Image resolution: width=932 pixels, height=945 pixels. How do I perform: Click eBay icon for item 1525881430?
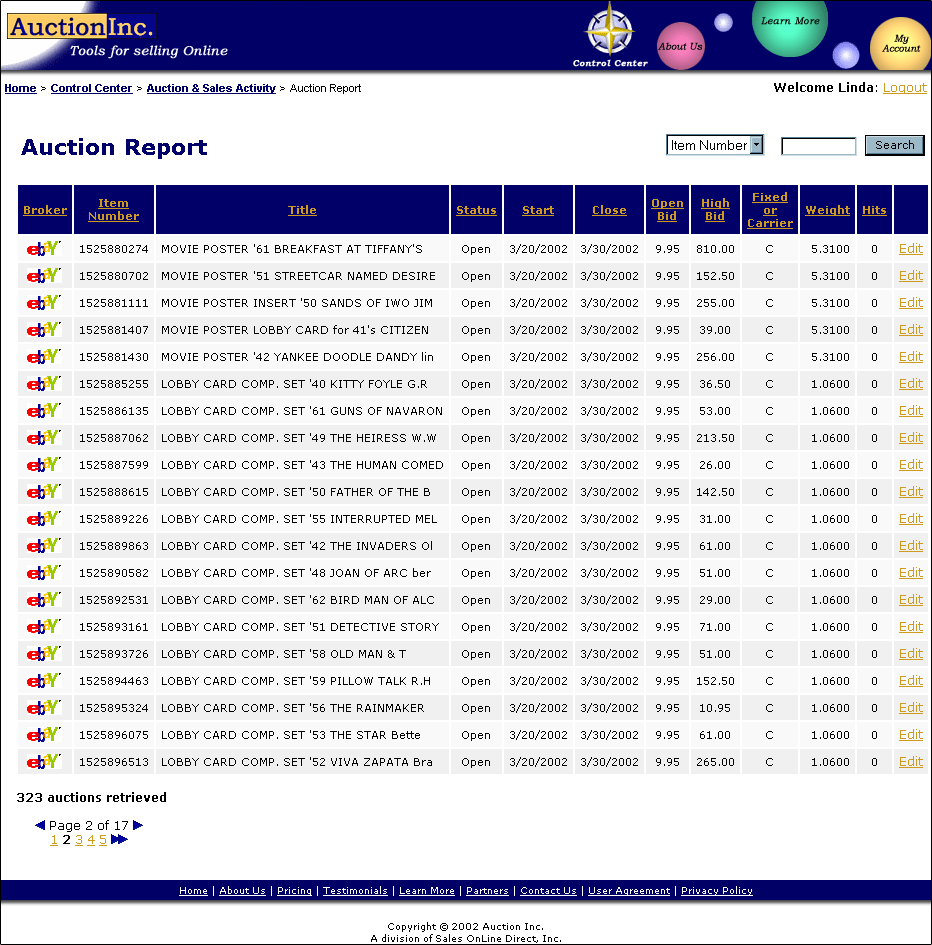[x=44, y=357]
